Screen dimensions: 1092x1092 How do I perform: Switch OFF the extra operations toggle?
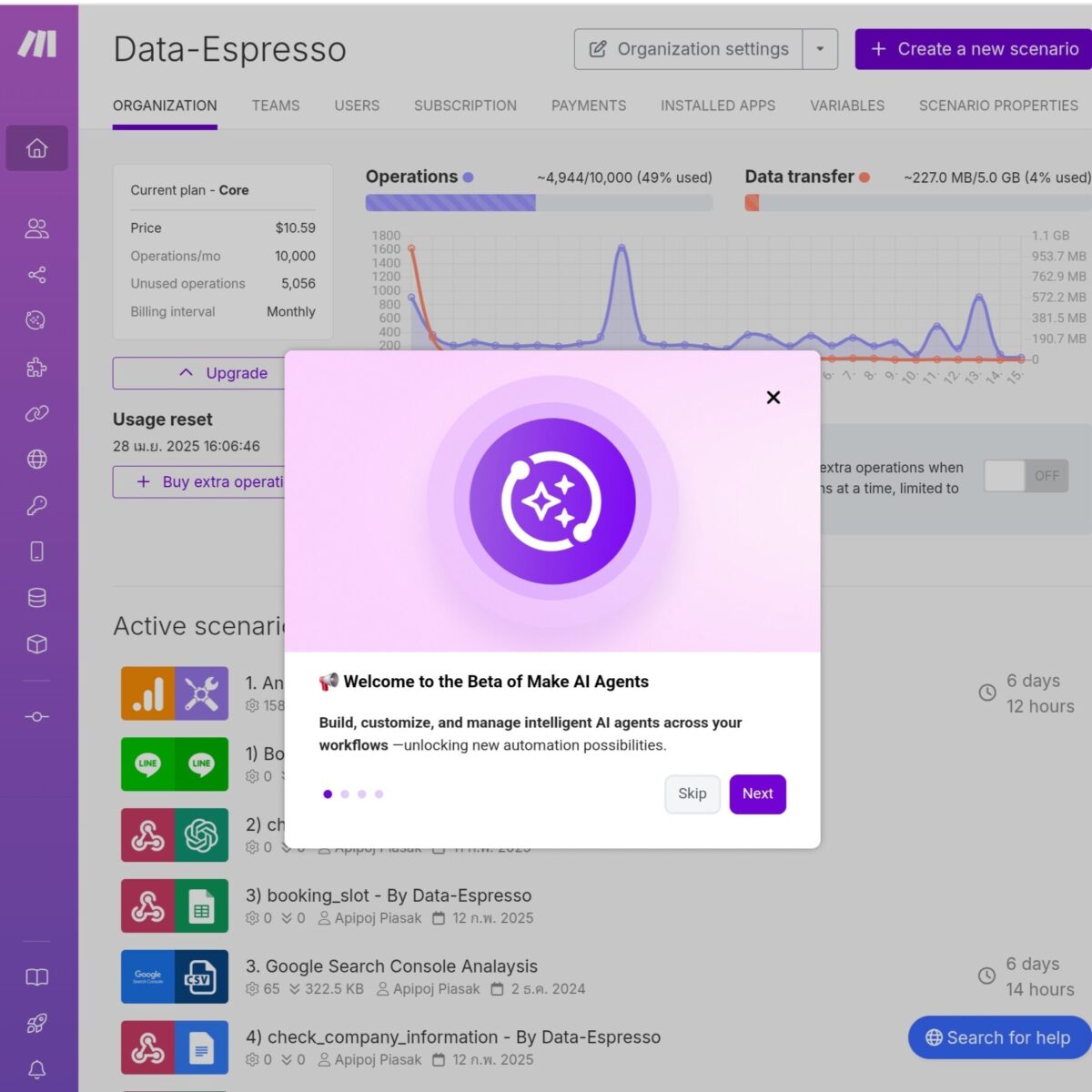coord(1026,475)
